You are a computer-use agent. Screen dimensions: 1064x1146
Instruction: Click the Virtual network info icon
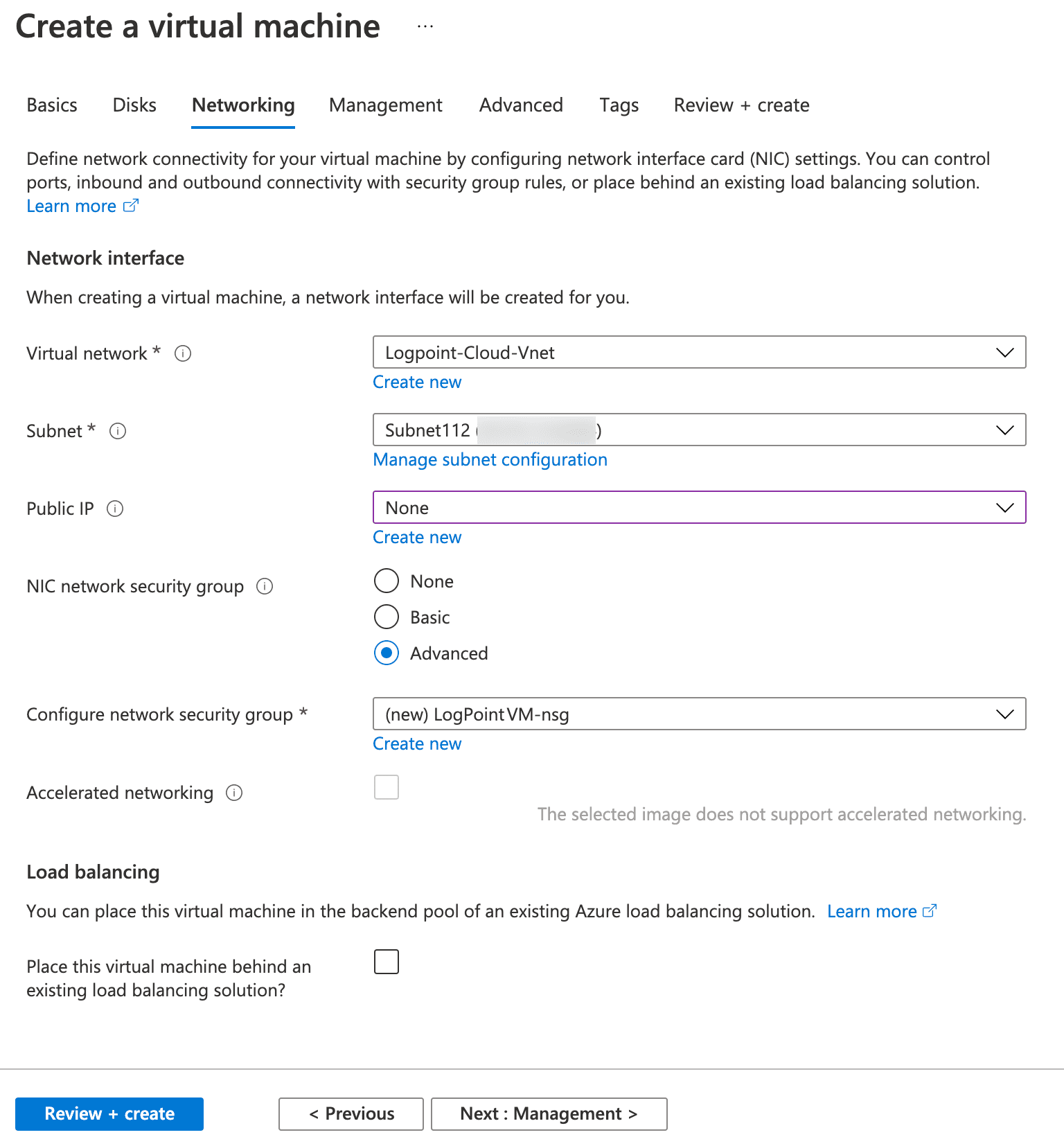pyautogui.click(x=183, y=353)
